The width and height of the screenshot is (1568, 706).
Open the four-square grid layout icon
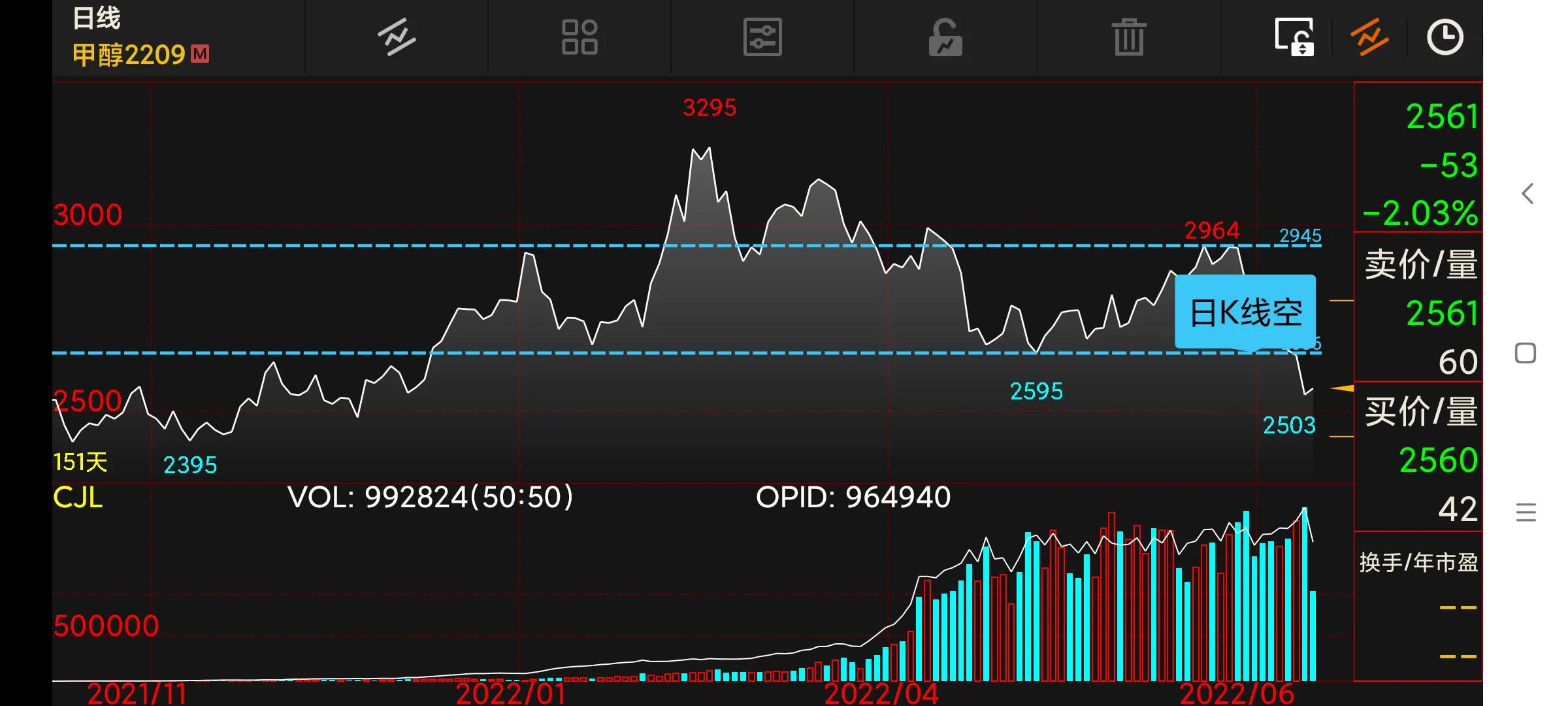pyautogui.click(x=580, y=37)
